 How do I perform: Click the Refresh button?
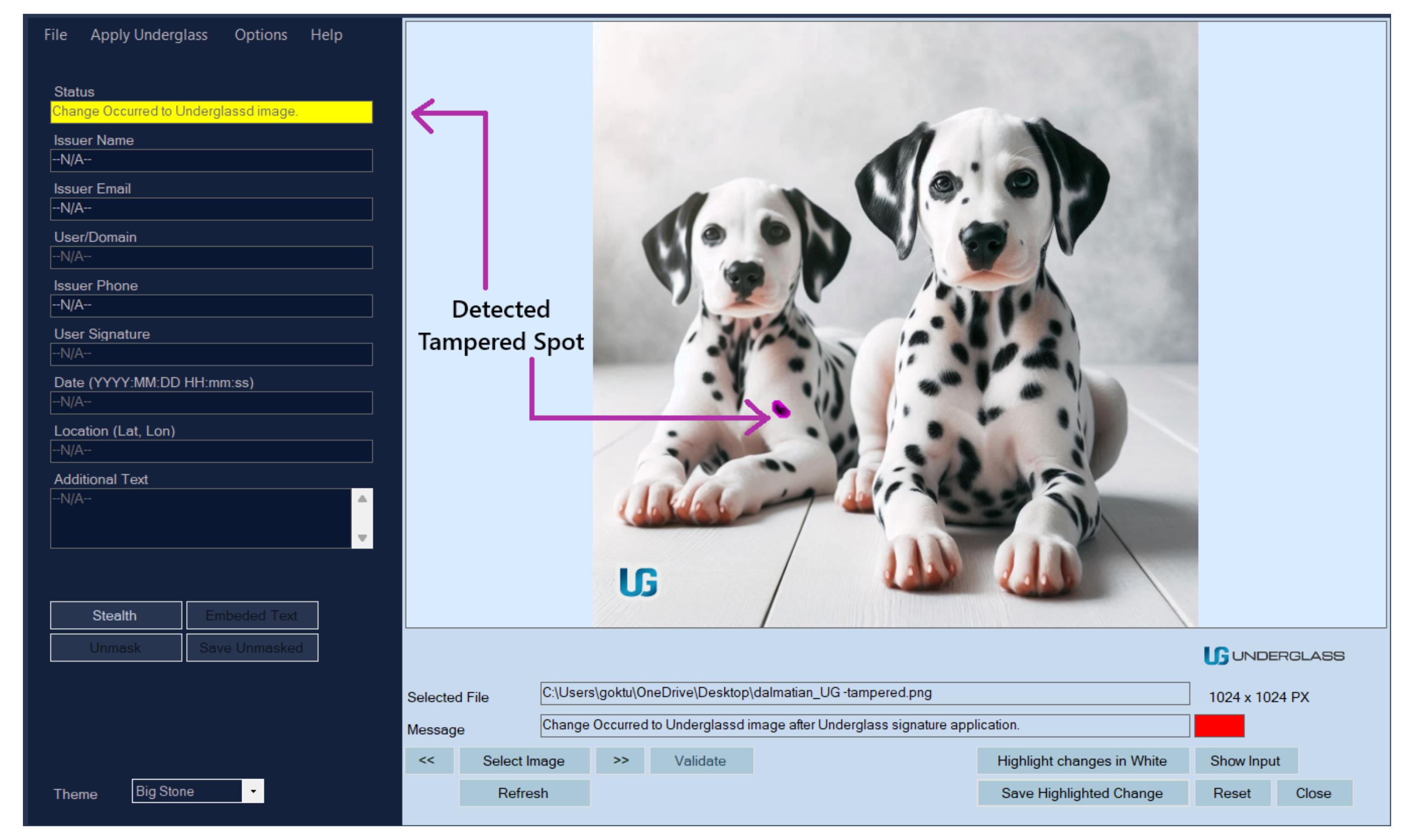point(524,793)
